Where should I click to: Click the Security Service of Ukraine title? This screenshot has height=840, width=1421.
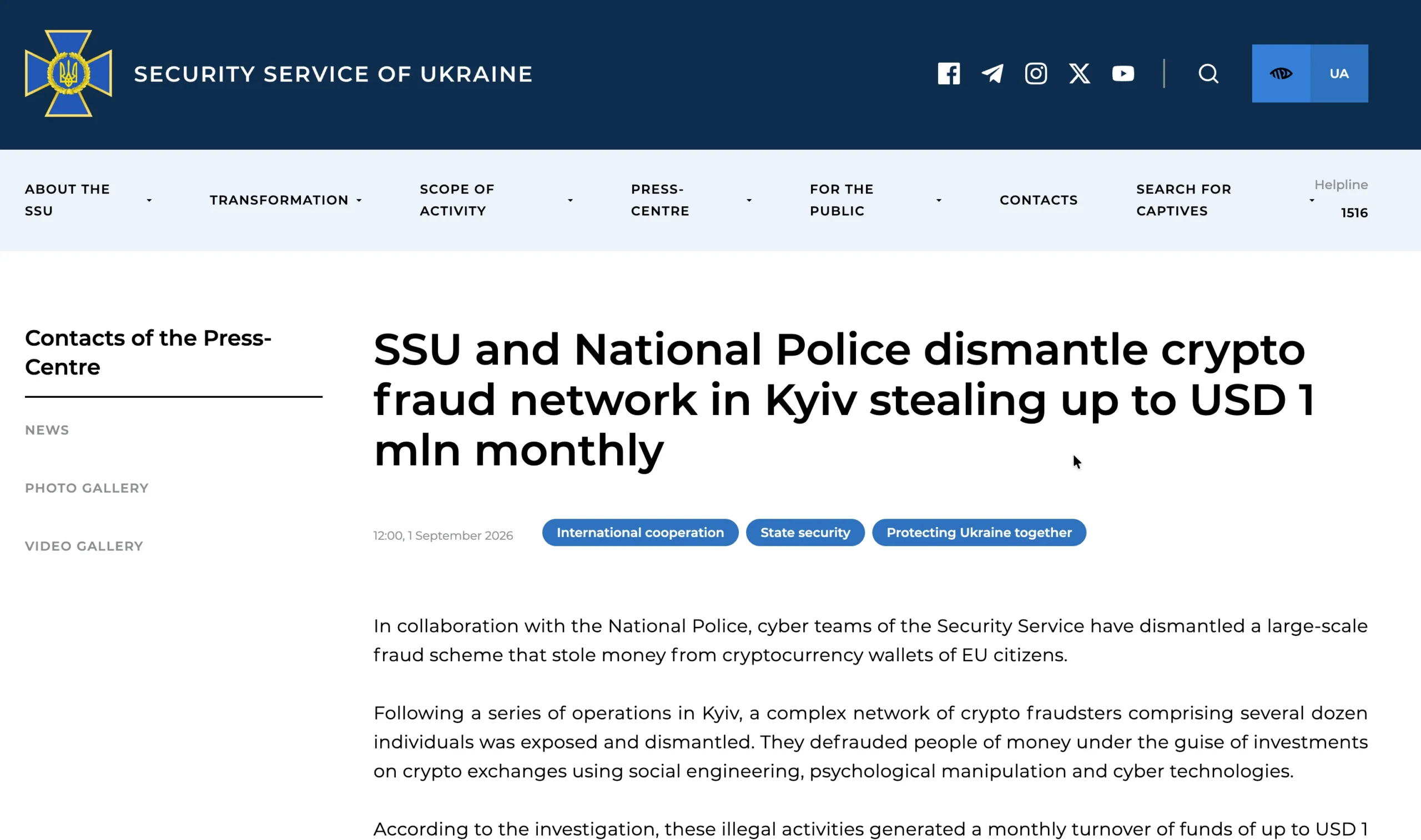(333, 74)
